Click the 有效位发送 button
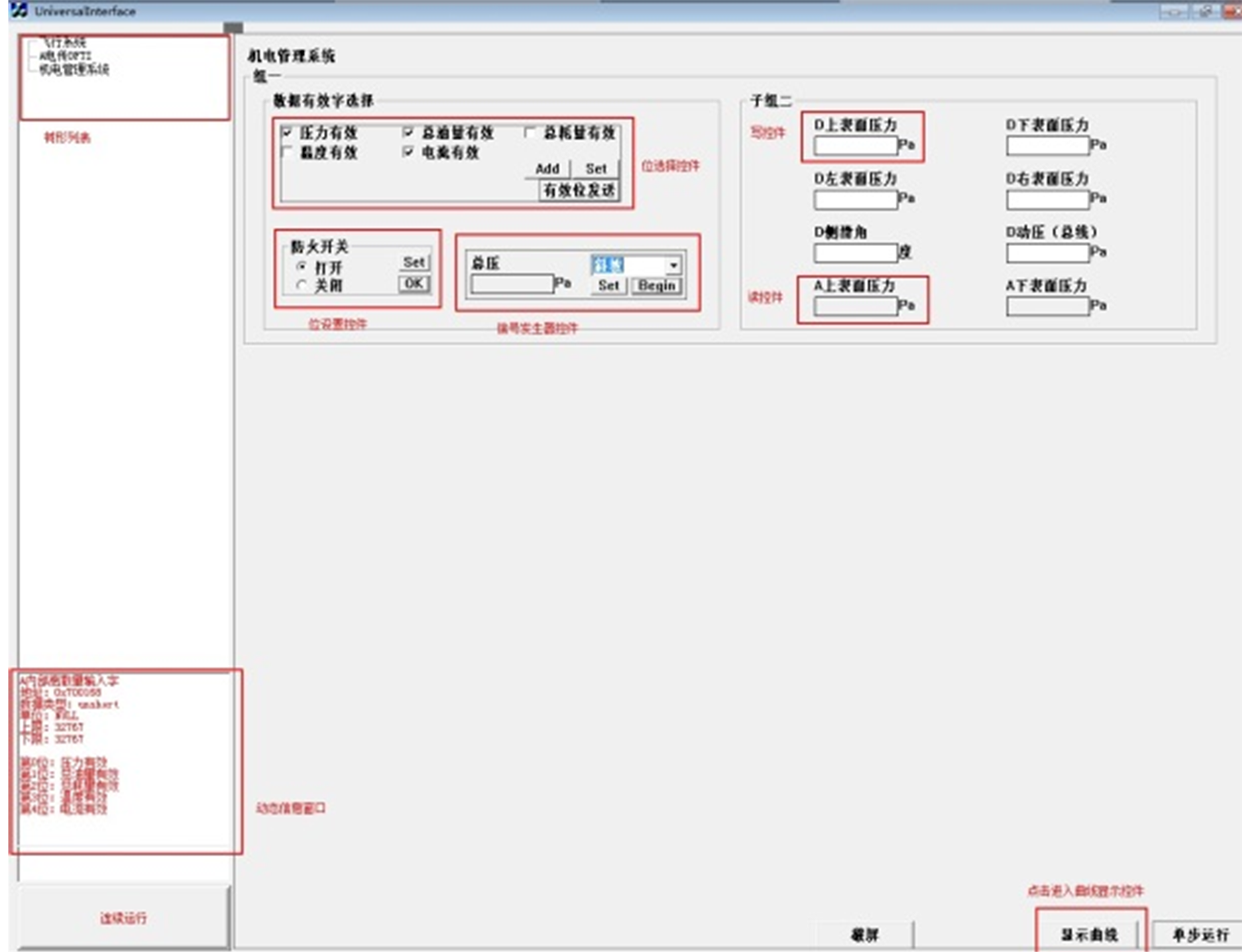The height and width of the screenshot is (952, 1242). coord(579,191)
